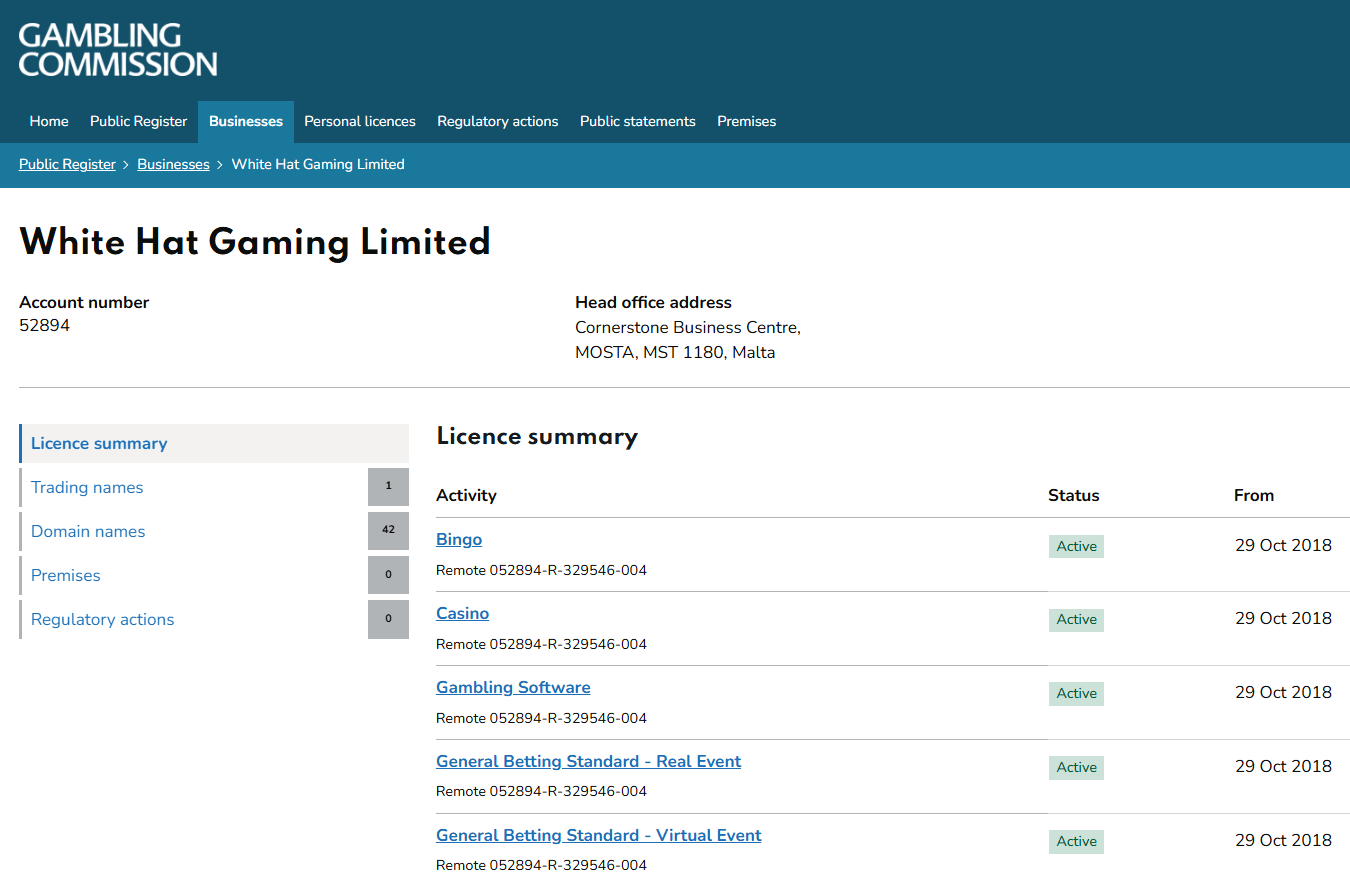Viewport: 1350px width, 885px height.
Task: Click Active status badge for Bingo
Action: [1076, 546]
